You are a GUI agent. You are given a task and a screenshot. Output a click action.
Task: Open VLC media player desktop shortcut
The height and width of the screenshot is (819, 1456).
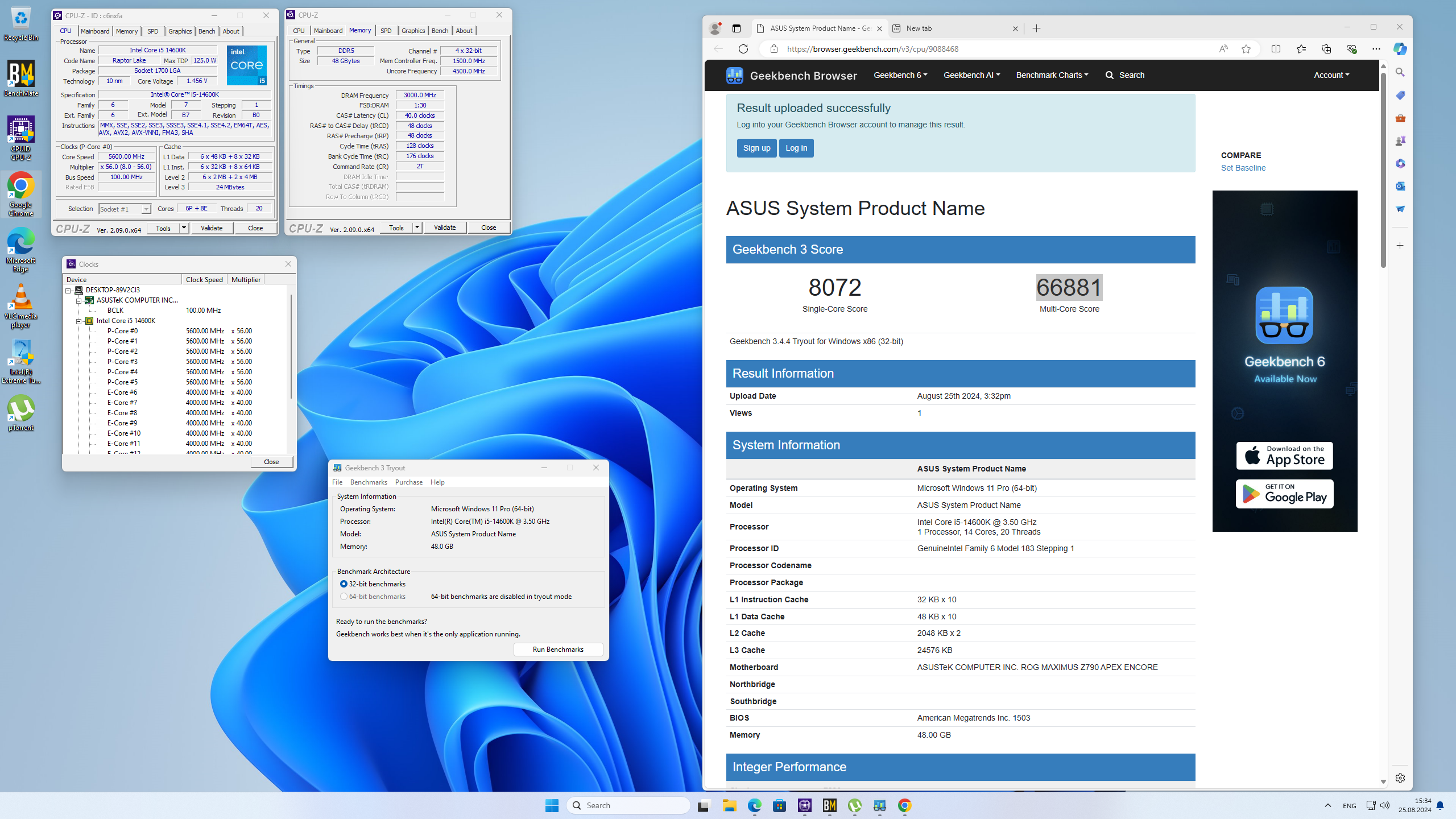click(x=21, y=306)
